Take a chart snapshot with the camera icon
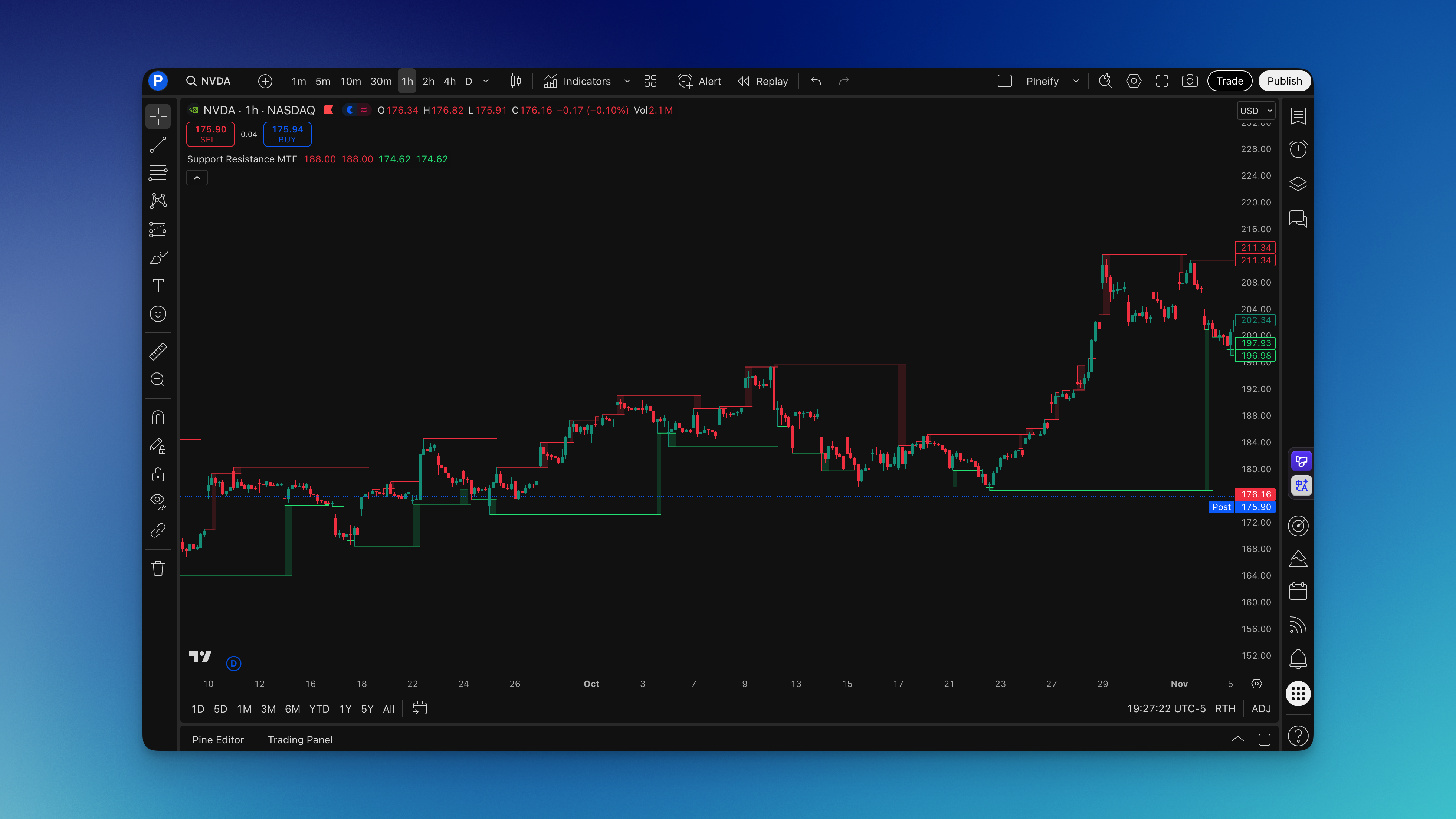Viewport: 1456px width, 819px height. [1190, 81]
